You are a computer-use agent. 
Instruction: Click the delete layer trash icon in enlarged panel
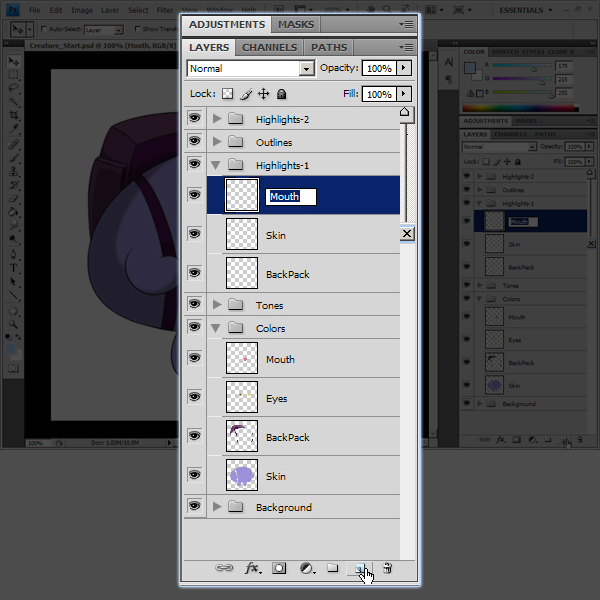pos(387,568)
